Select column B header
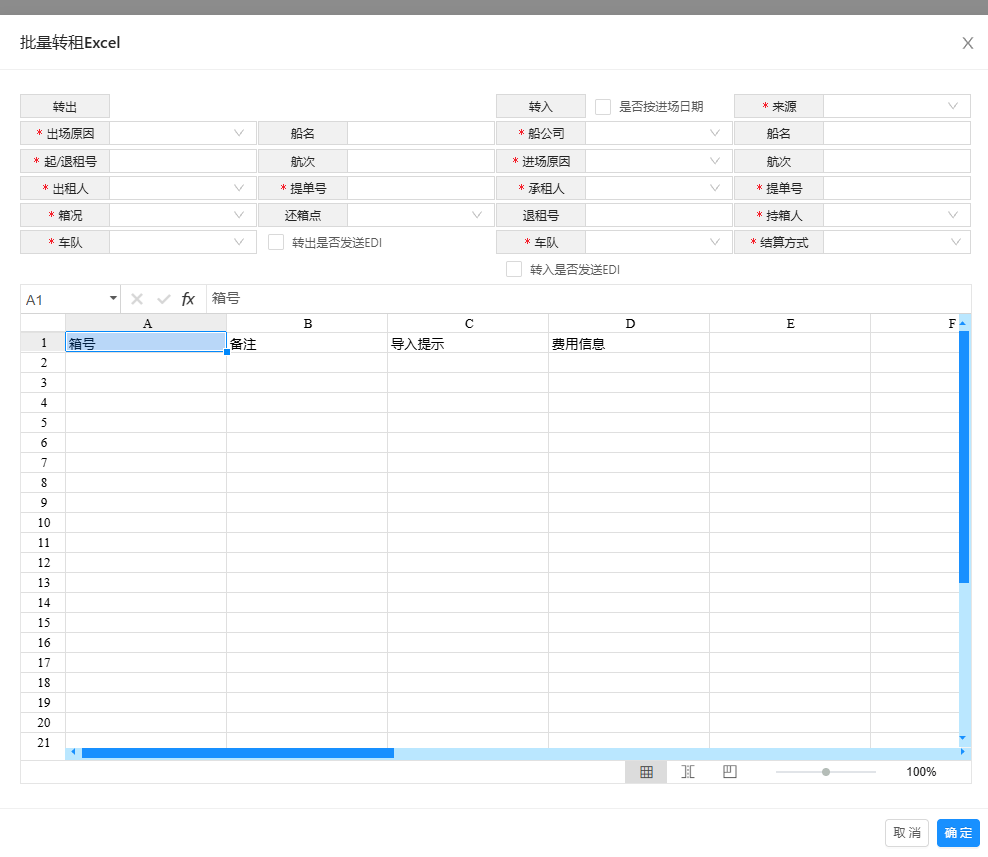This screenshot has height=857, width=988. [x=307, y=323]
